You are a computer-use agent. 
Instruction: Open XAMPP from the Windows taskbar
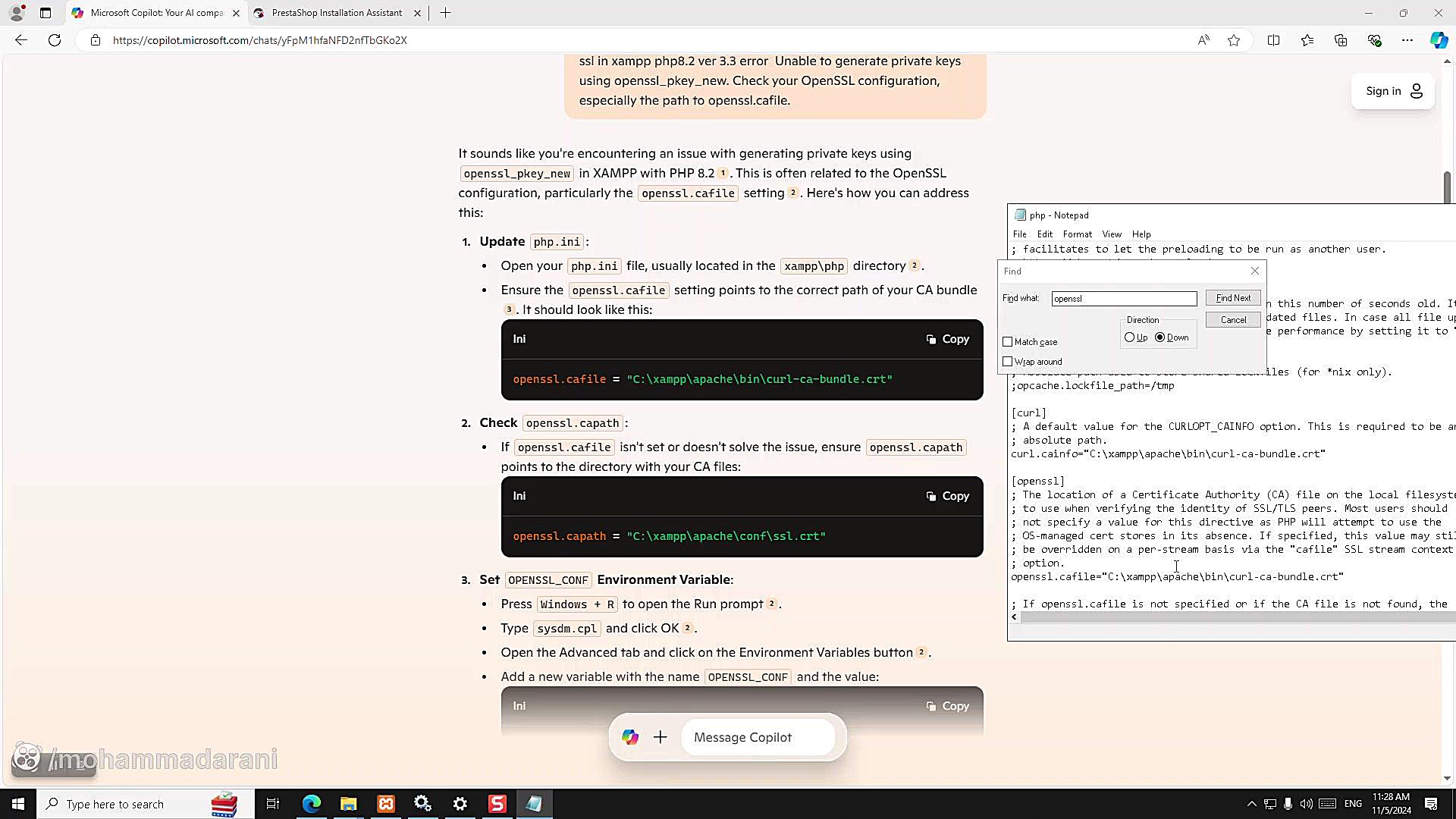pyautogui.click(x=386, y=804)
